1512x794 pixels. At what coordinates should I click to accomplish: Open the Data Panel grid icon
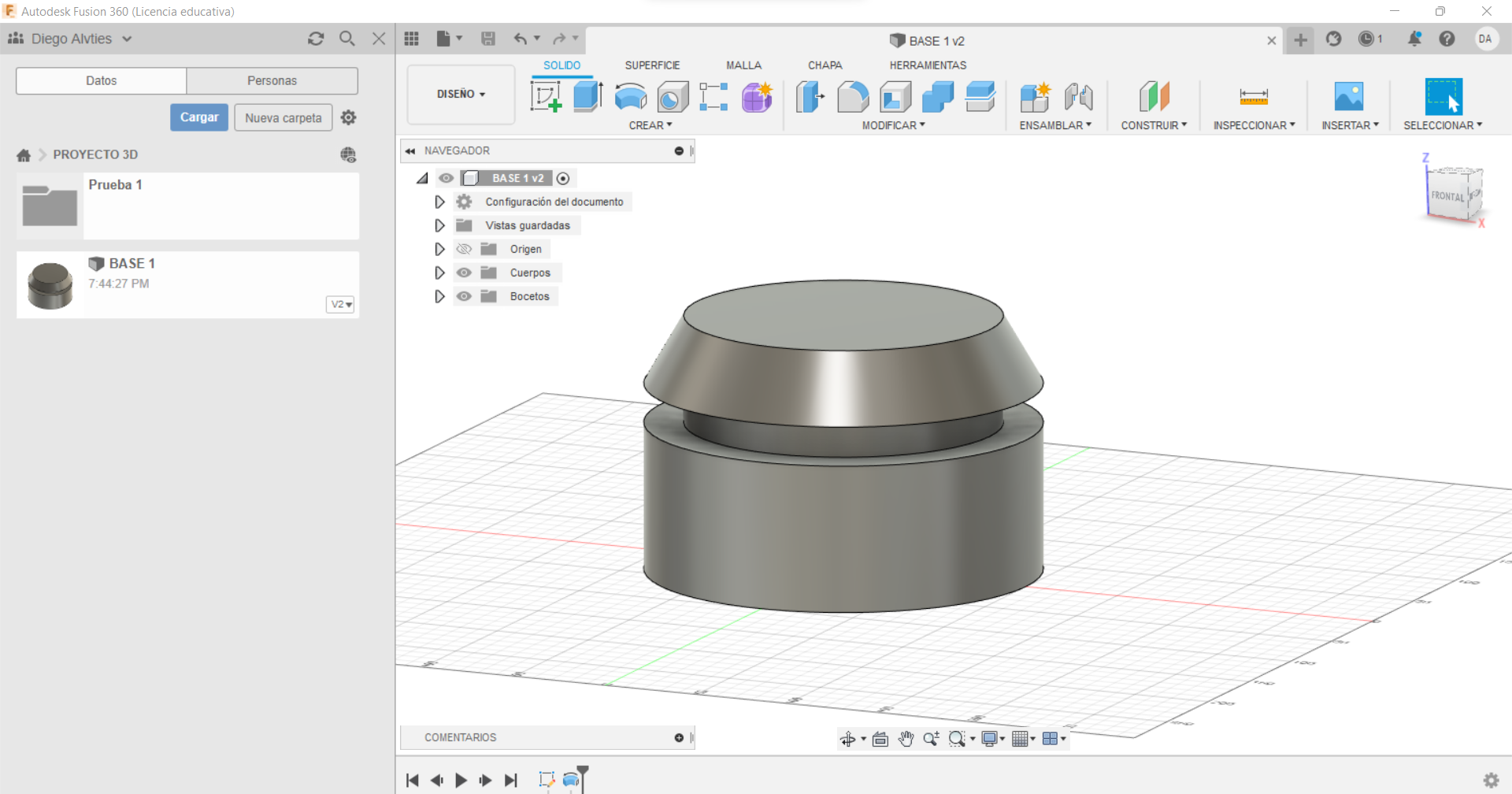click(x=411, y=39)
